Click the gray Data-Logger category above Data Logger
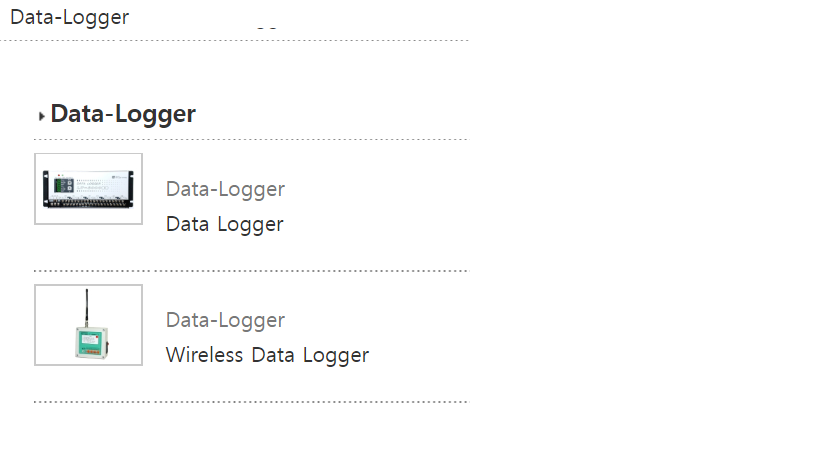This screenshot has width=819, height=460. pyautogui.click(x=225, y=189)
